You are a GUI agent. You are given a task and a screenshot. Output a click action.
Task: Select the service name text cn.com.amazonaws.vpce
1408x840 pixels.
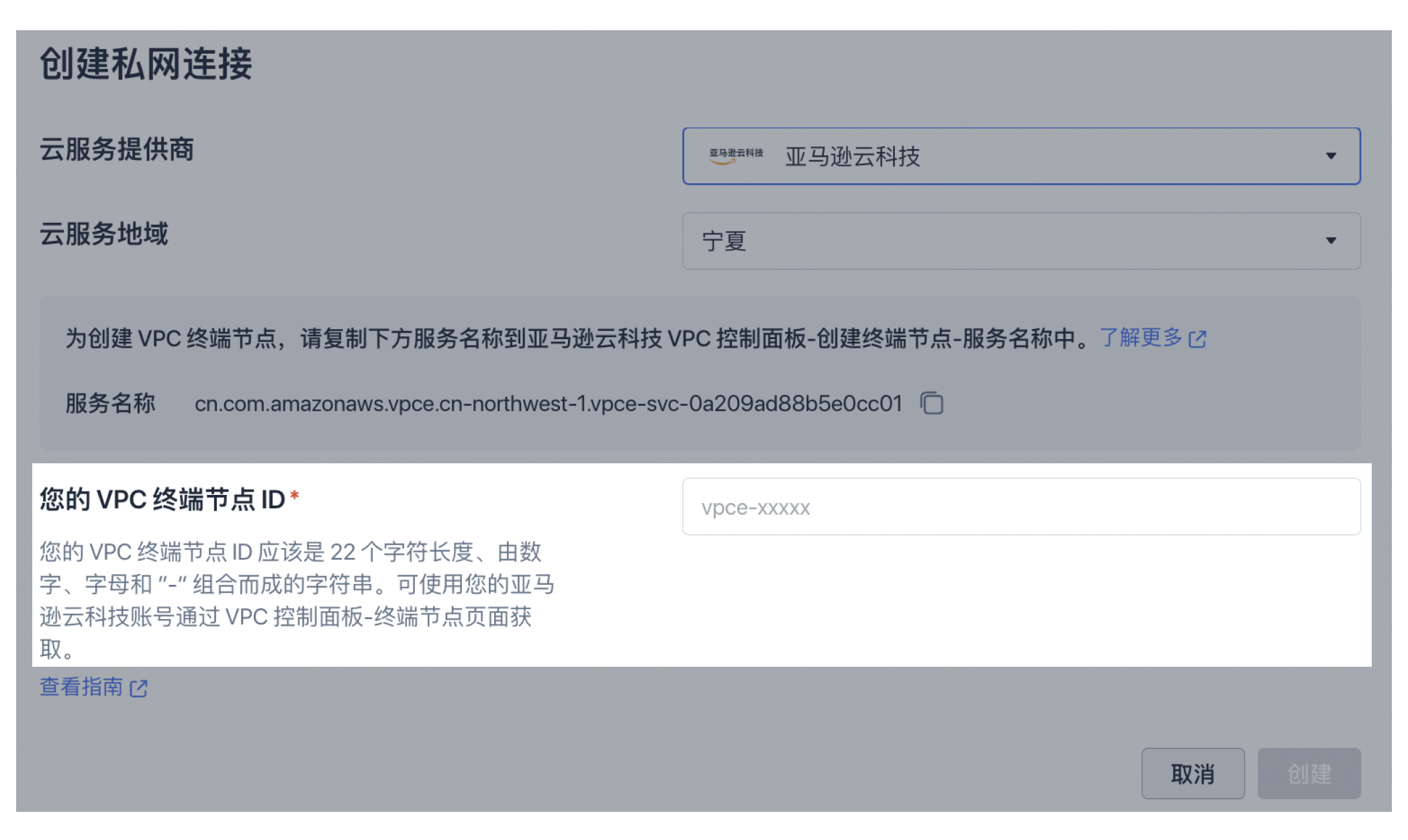[549, 404]
